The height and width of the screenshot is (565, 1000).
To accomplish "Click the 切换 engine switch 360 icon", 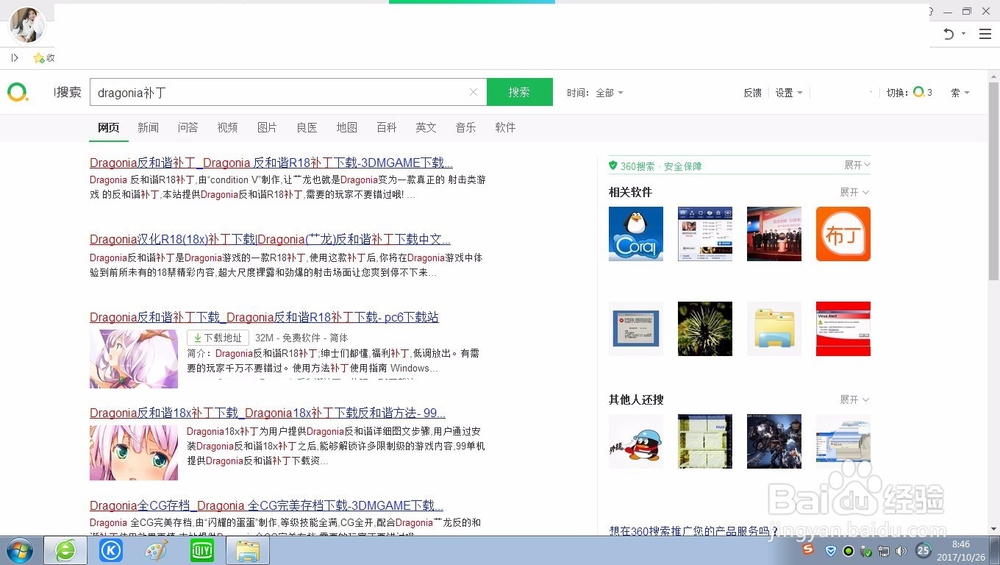I will pyautogui.click(x=918, y=92).
